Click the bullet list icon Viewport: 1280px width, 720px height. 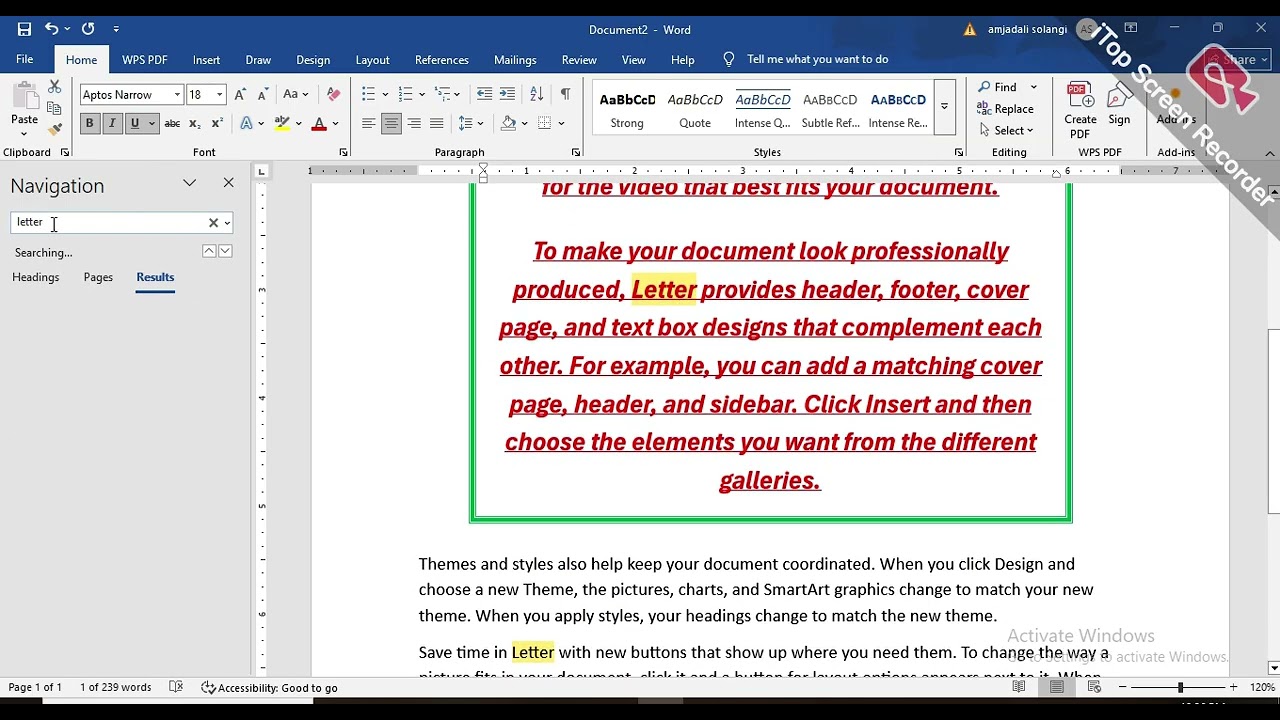point(368,94)
